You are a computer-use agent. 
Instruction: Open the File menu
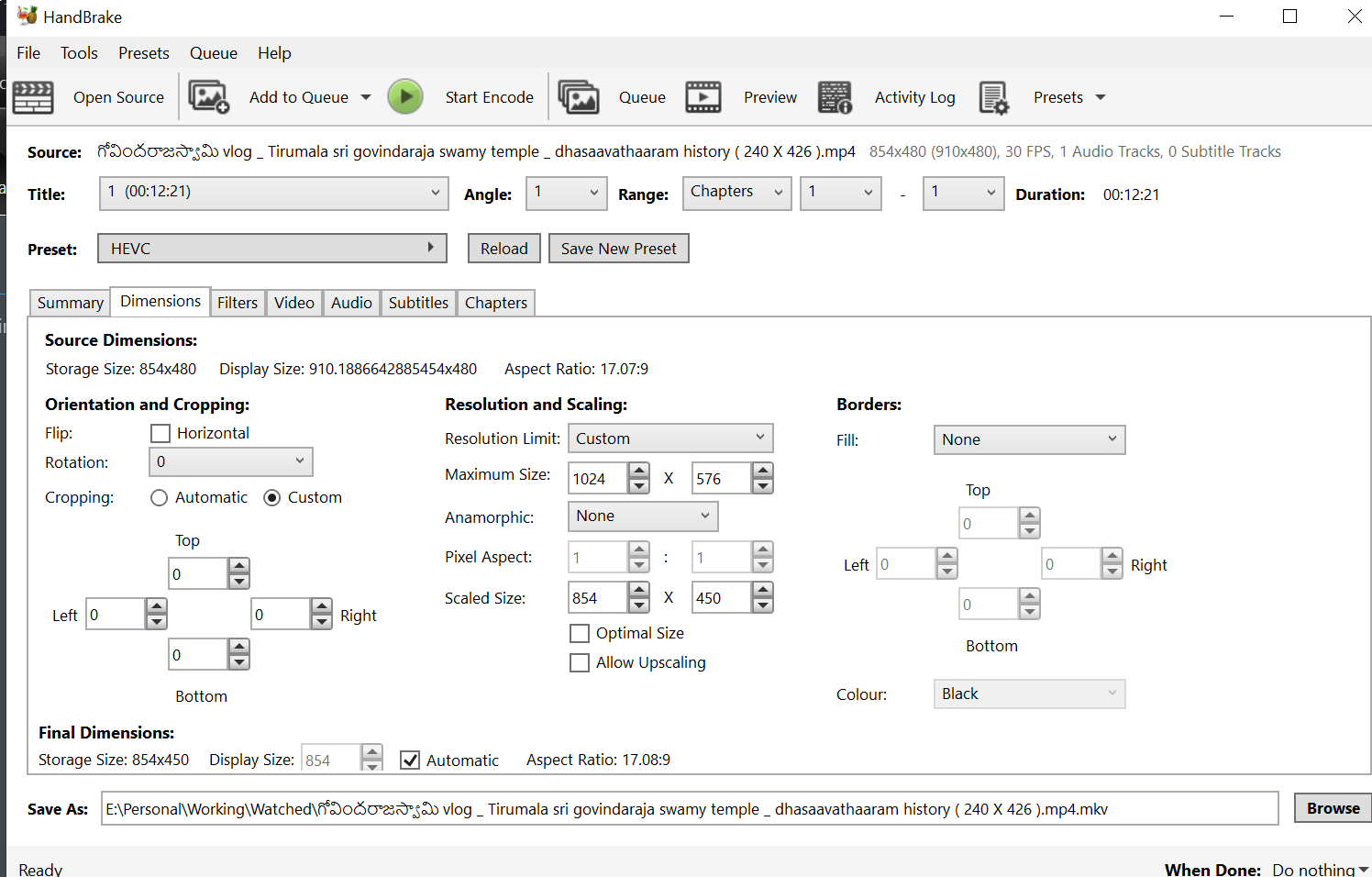tap(28, 53)
